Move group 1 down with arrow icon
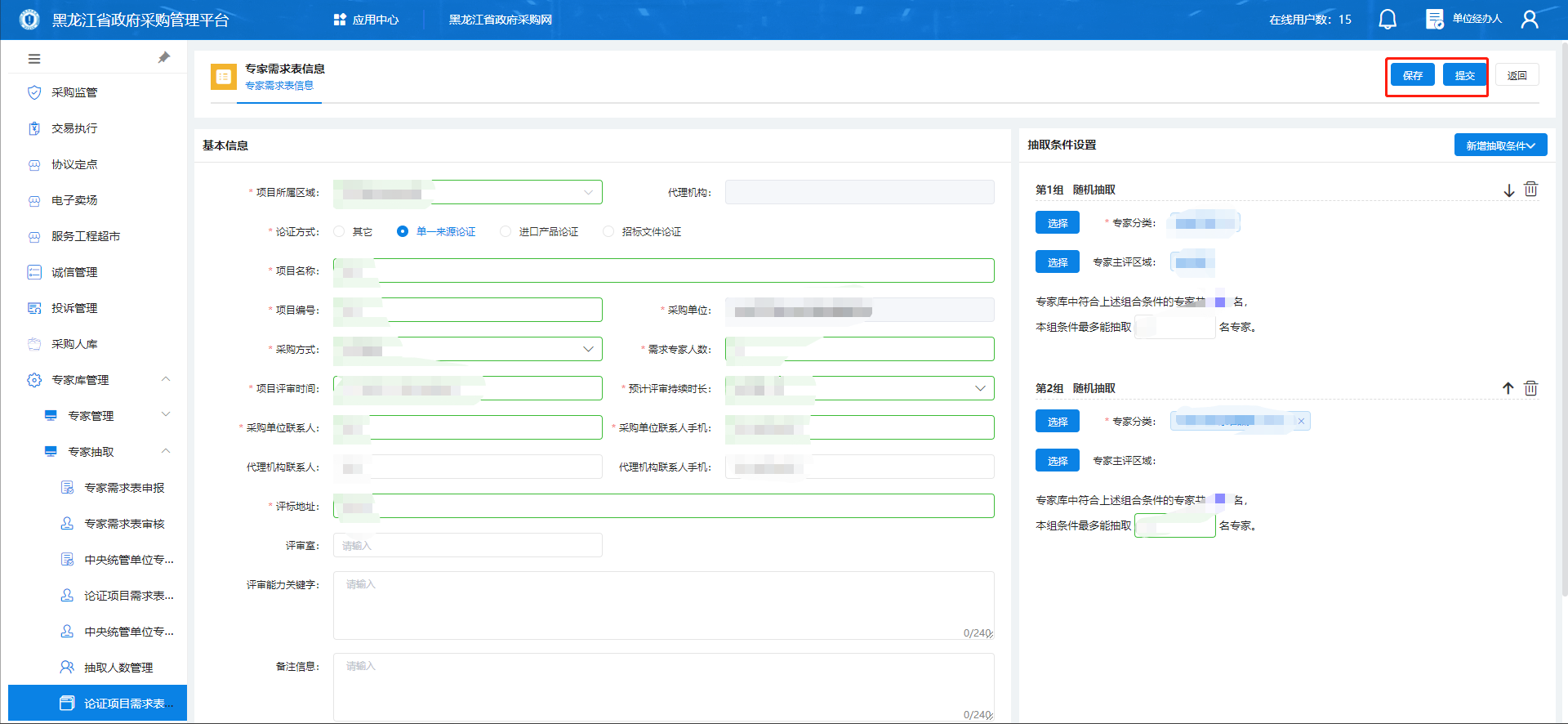The width and height of the screenshot is (1568, 724). 1508,190
